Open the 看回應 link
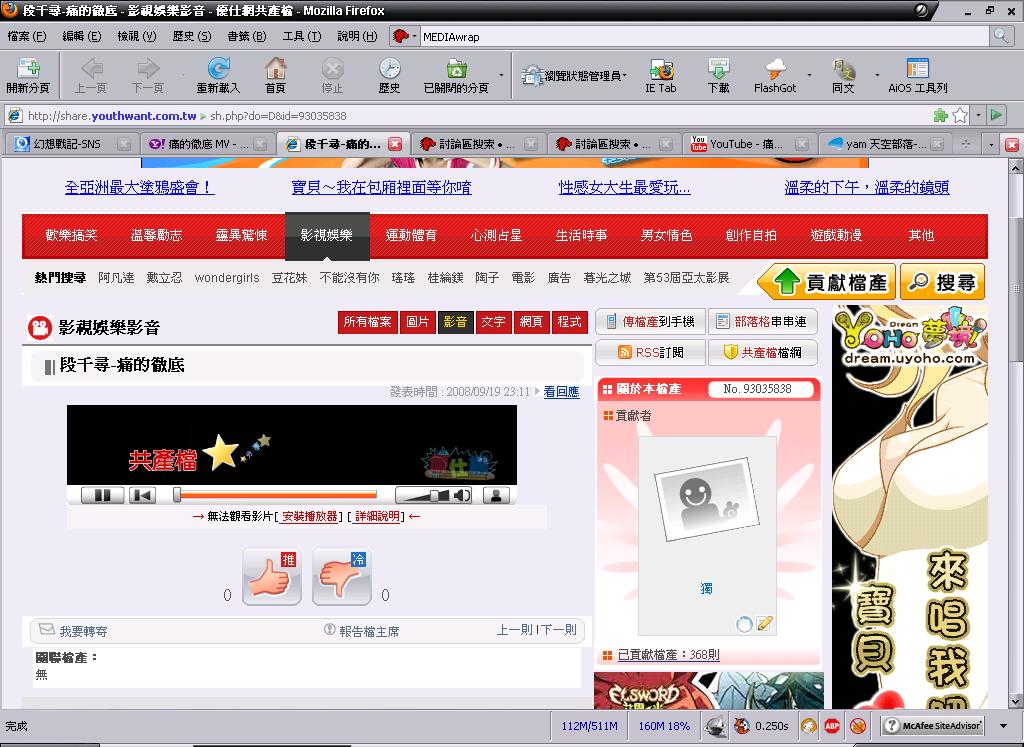This screenshot has height=747, width=1024. pos(562,392)
